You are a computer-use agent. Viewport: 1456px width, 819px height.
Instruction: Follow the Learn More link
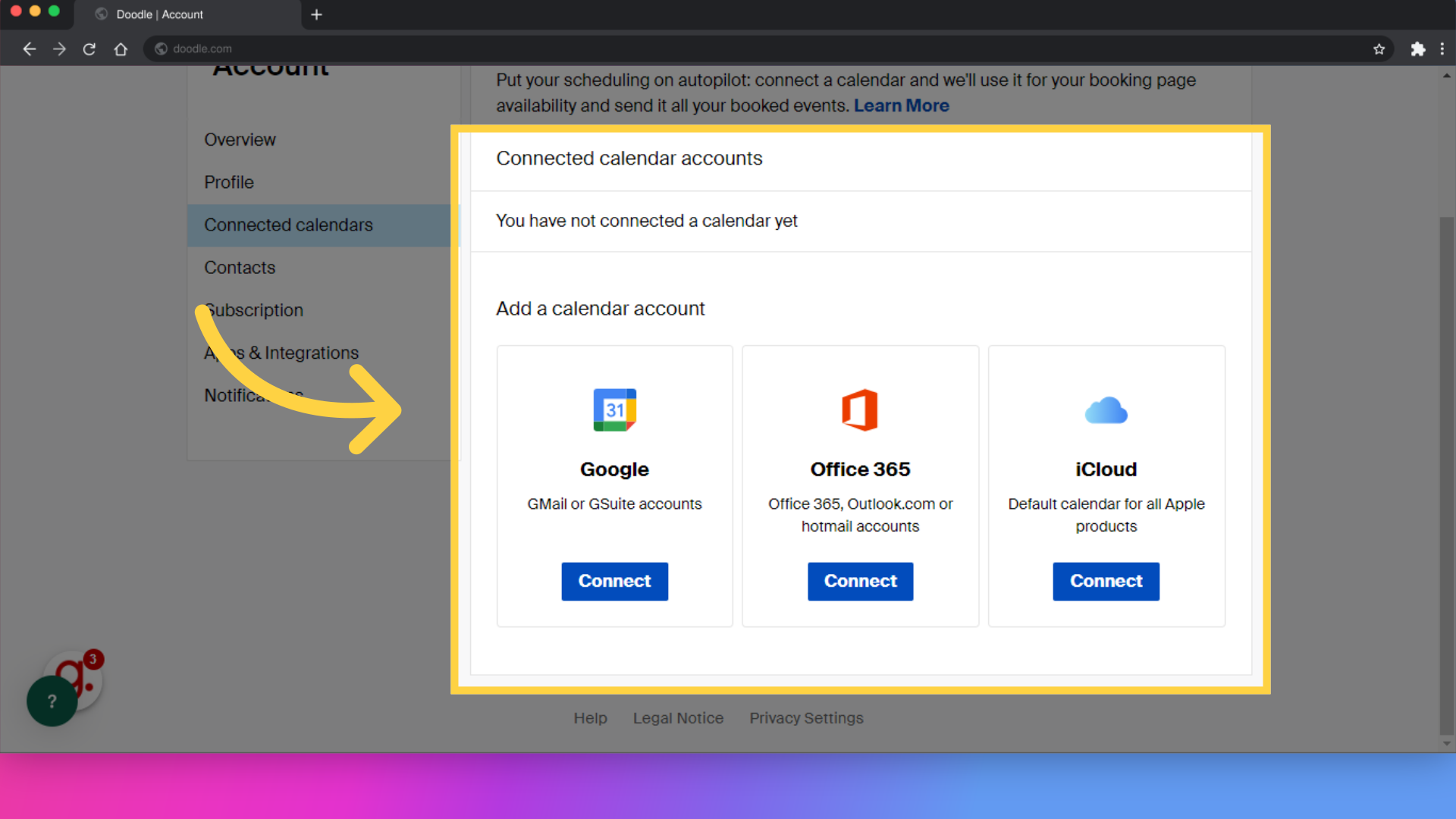(x=902, y=105)
